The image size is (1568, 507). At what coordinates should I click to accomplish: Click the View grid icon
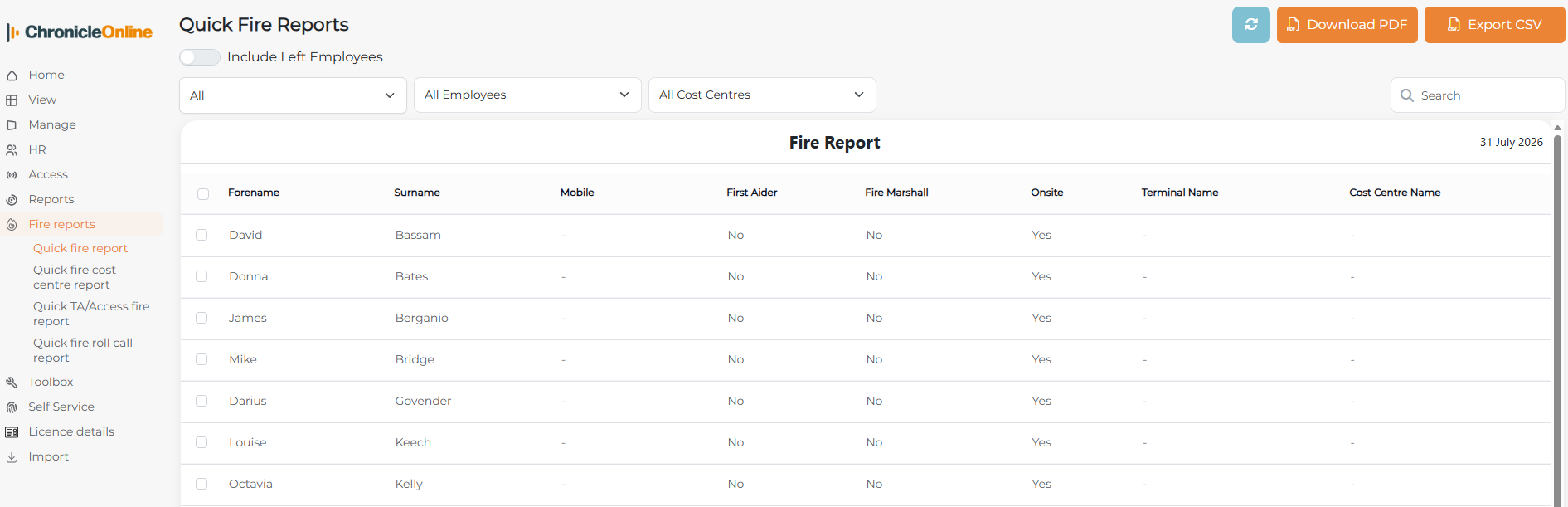[x=12, y=100]
